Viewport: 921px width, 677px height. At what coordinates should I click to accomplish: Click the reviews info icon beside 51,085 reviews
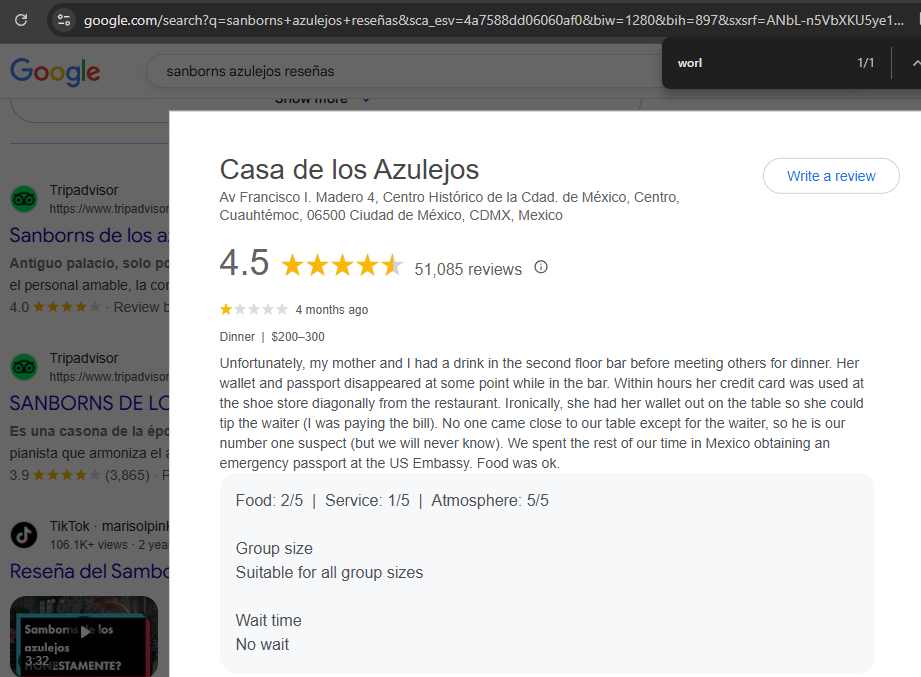541,268
